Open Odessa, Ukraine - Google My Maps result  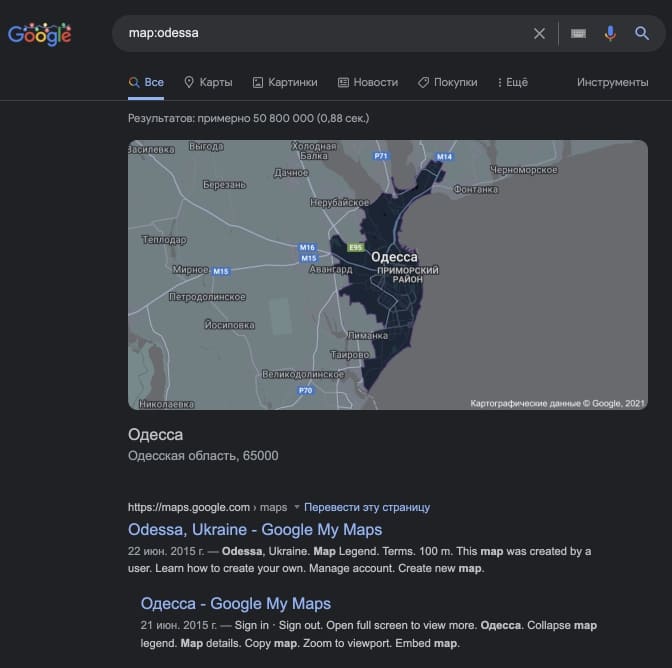pos(255,530)
